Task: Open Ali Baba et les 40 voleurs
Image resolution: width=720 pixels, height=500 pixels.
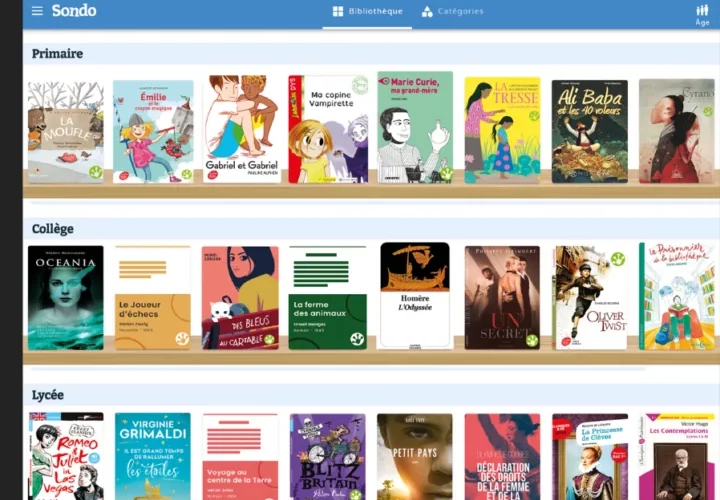Action: click(x=590, y=132)
